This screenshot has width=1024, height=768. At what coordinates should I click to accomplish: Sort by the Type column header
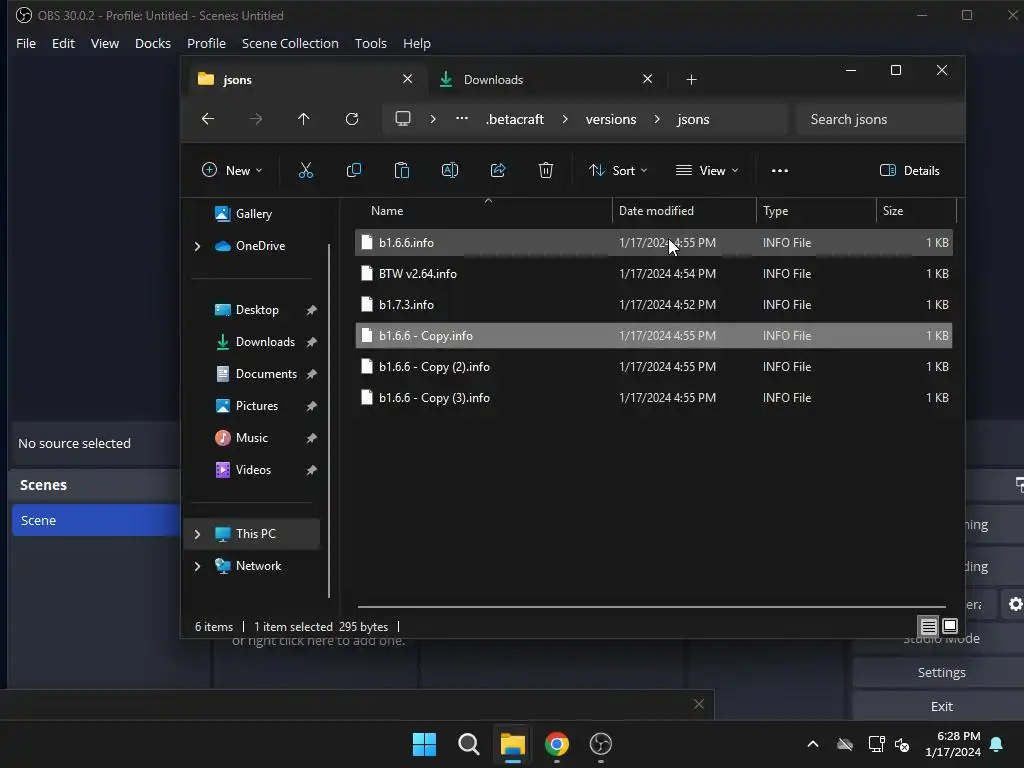click(x=816, y=211)
